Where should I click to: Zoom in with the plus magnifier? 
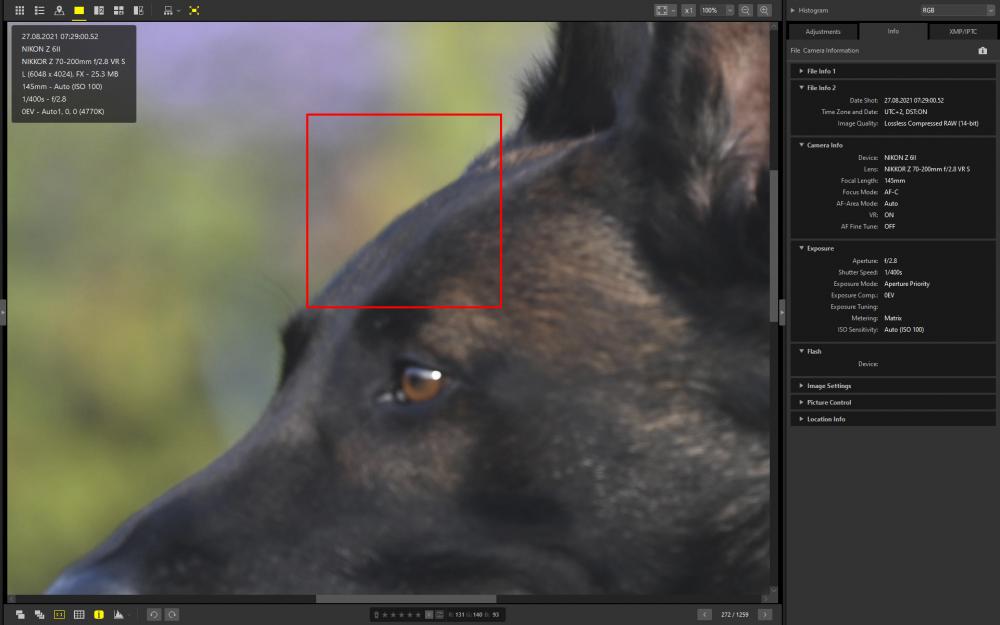764,10
